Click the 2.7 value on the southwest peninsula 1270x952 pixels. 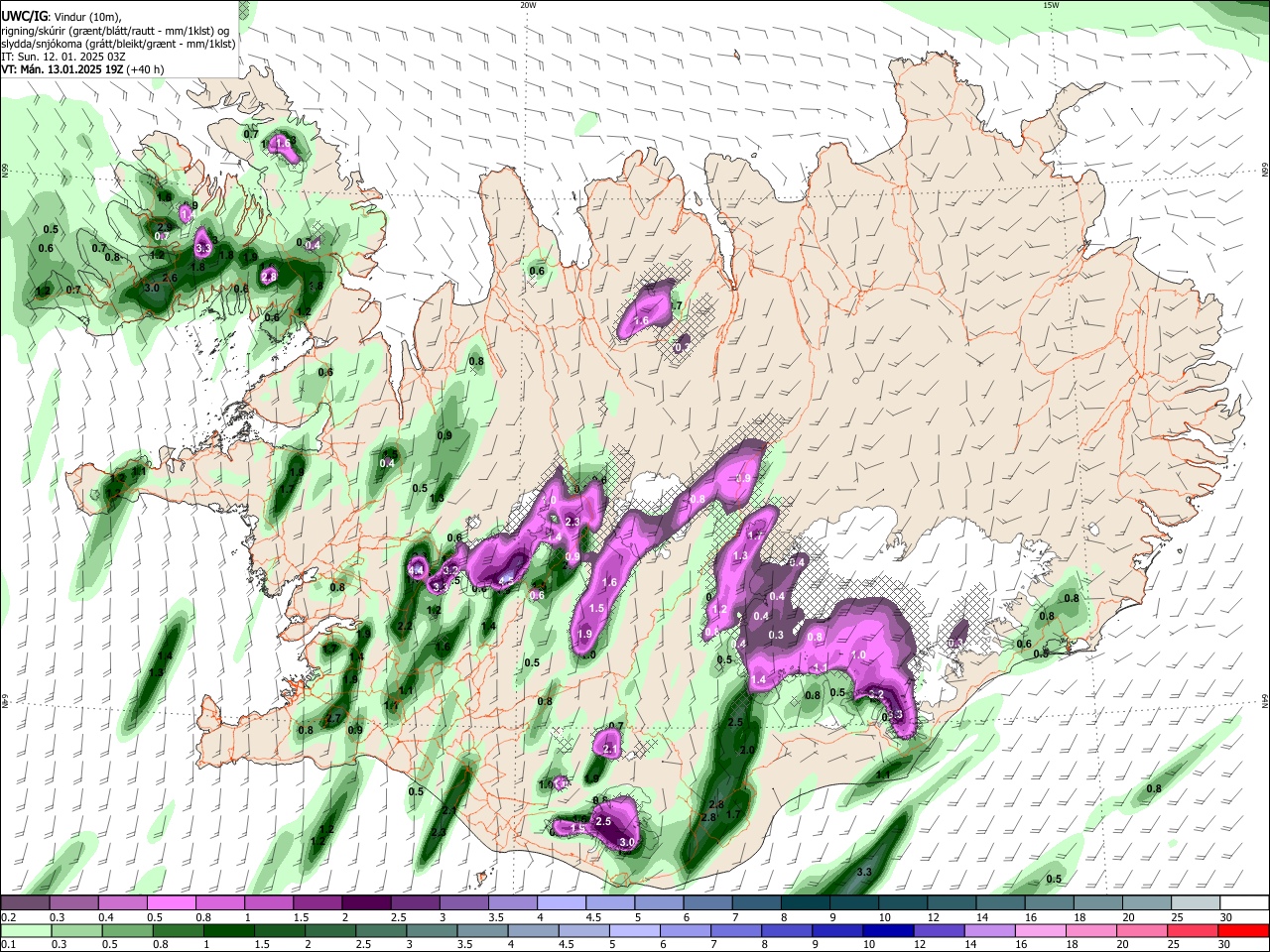tap(333, 719)
